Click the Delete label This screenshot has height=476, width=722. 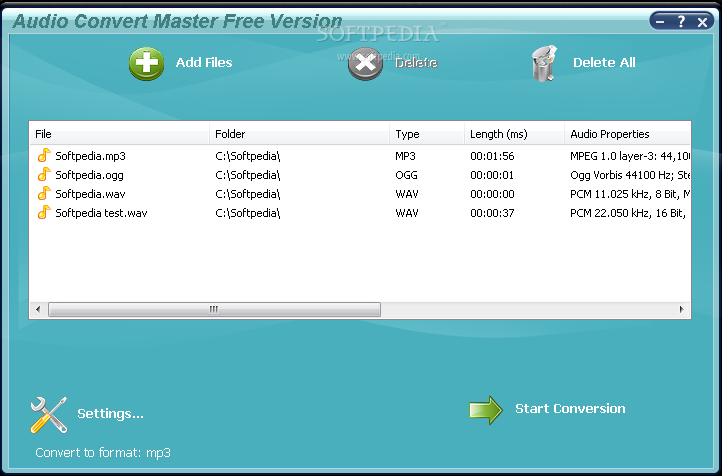[x=416, y=63]
